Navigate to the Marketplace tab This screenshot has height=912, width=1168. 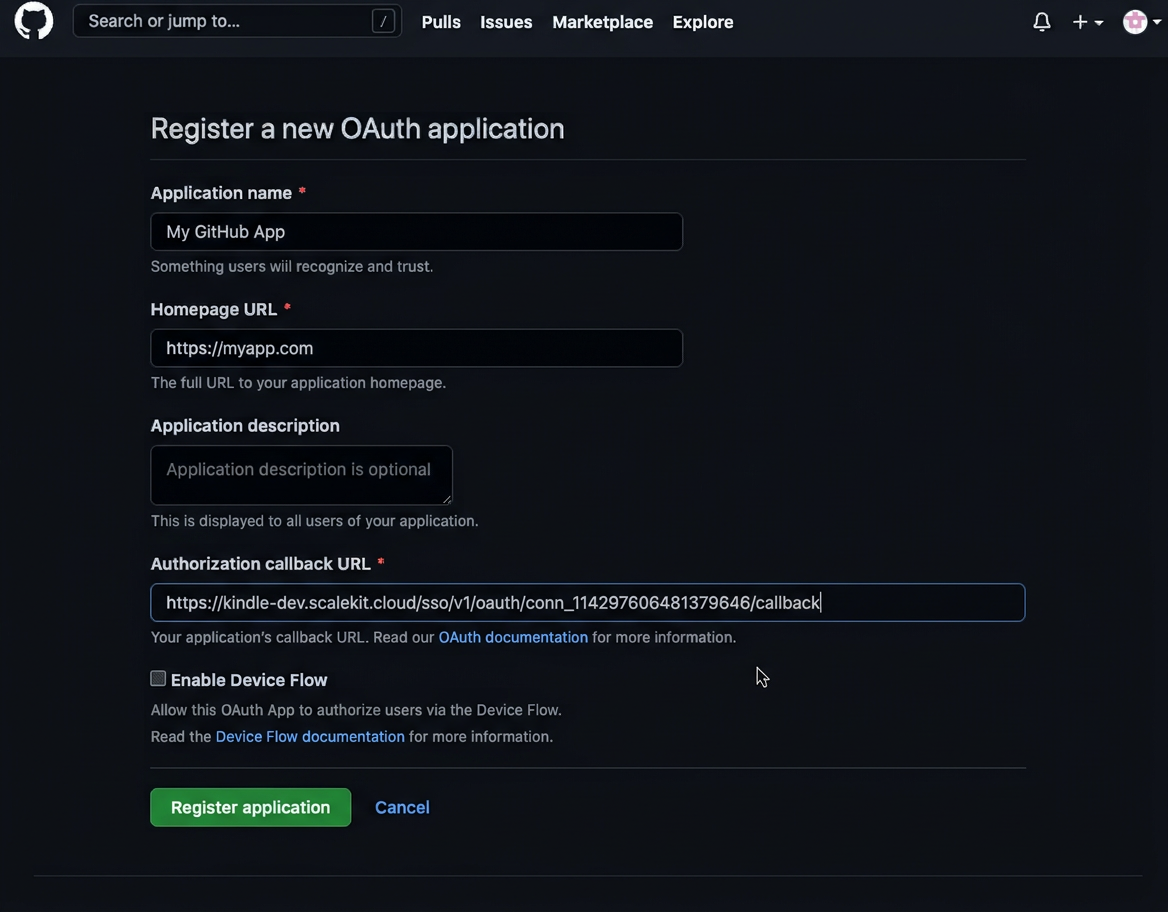click(602, 21)
